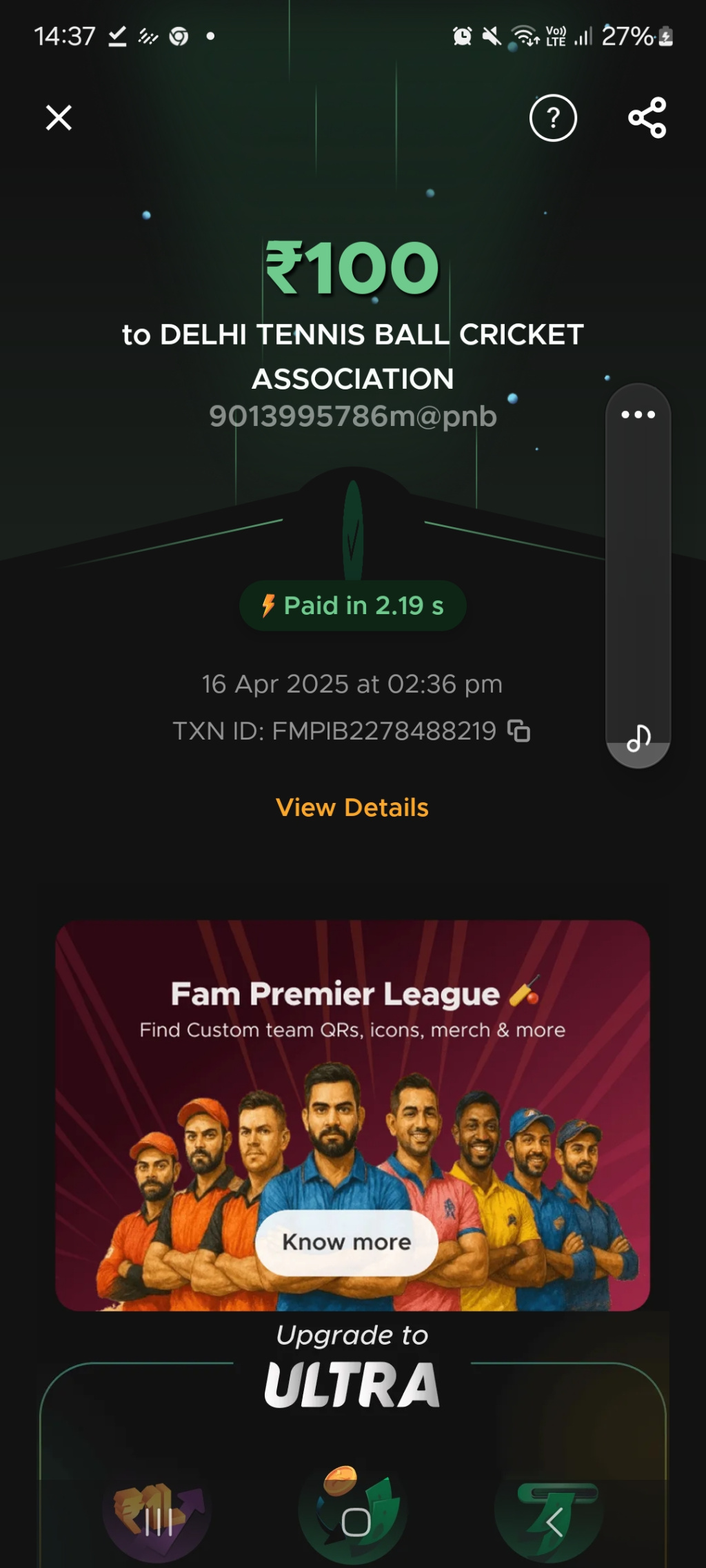Open Android recent apps button
Screen dimensions: 706x1568
point(159,1522)
